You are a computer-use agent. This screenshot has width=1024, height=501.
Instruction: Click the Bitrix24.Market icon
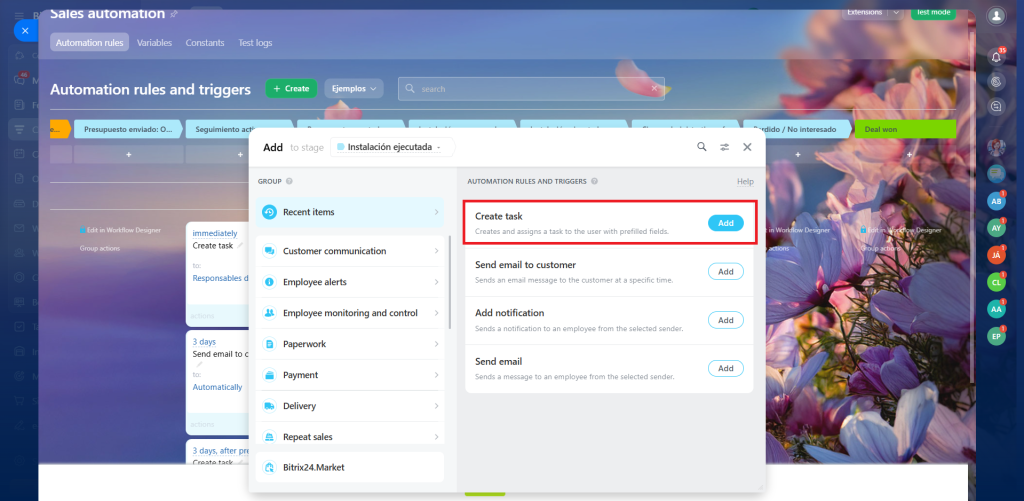click(270, 467)
